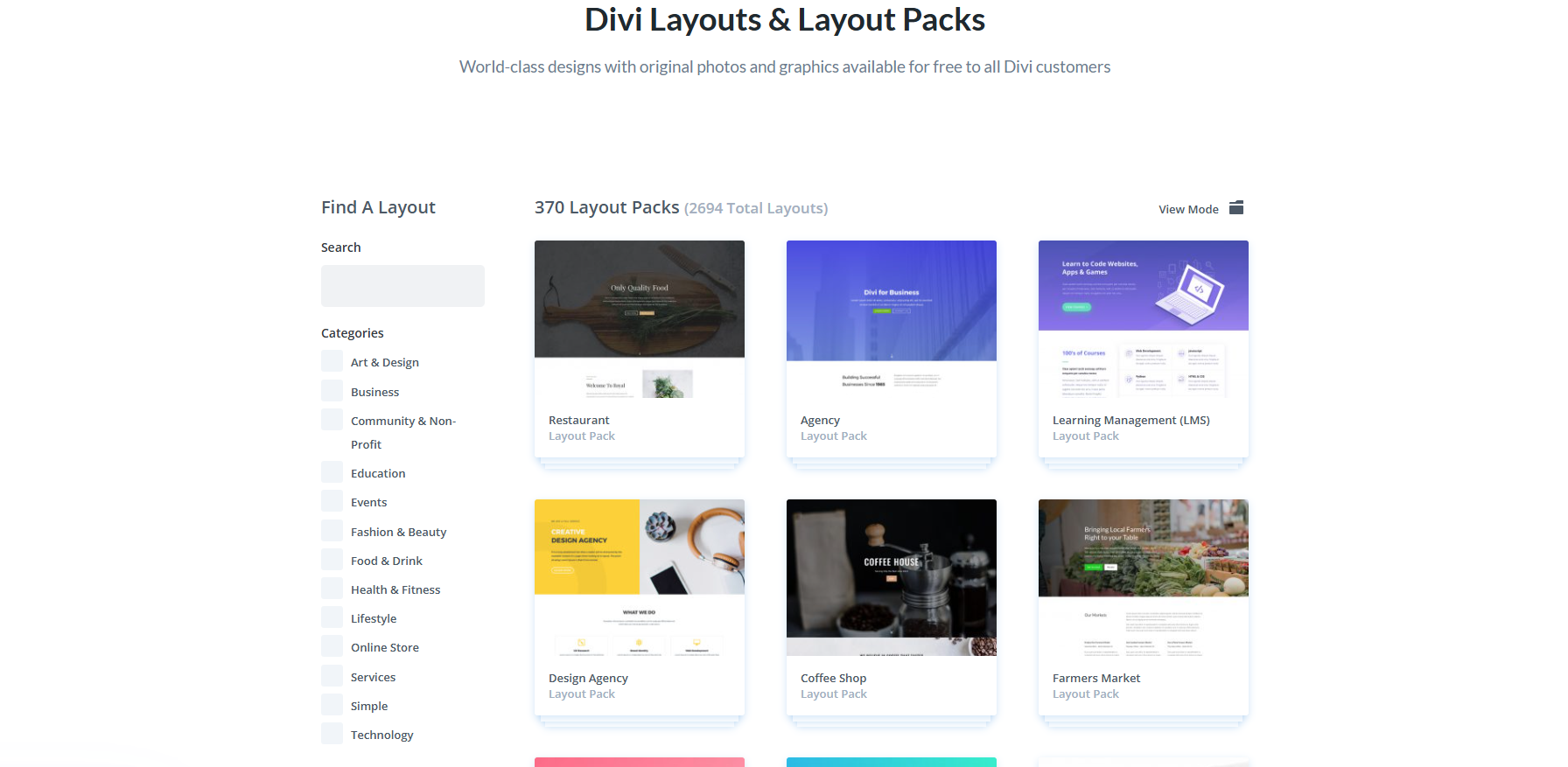The height and width of the screenshot is (767, 1568).
Task: Tick the Community & Non-Profit checkbox
Action: point(332,420)
